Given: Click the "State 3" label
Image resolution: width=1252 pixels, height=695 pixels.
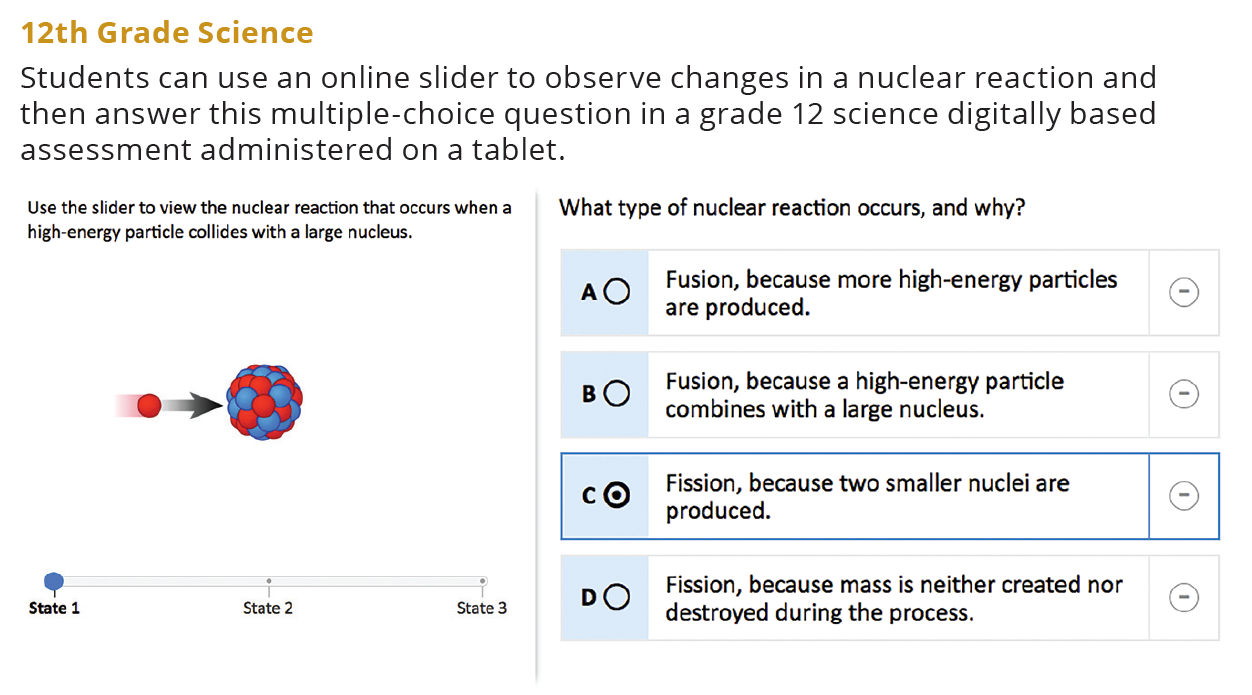Looking at the screenshot, I should click(x=482, y=608).
